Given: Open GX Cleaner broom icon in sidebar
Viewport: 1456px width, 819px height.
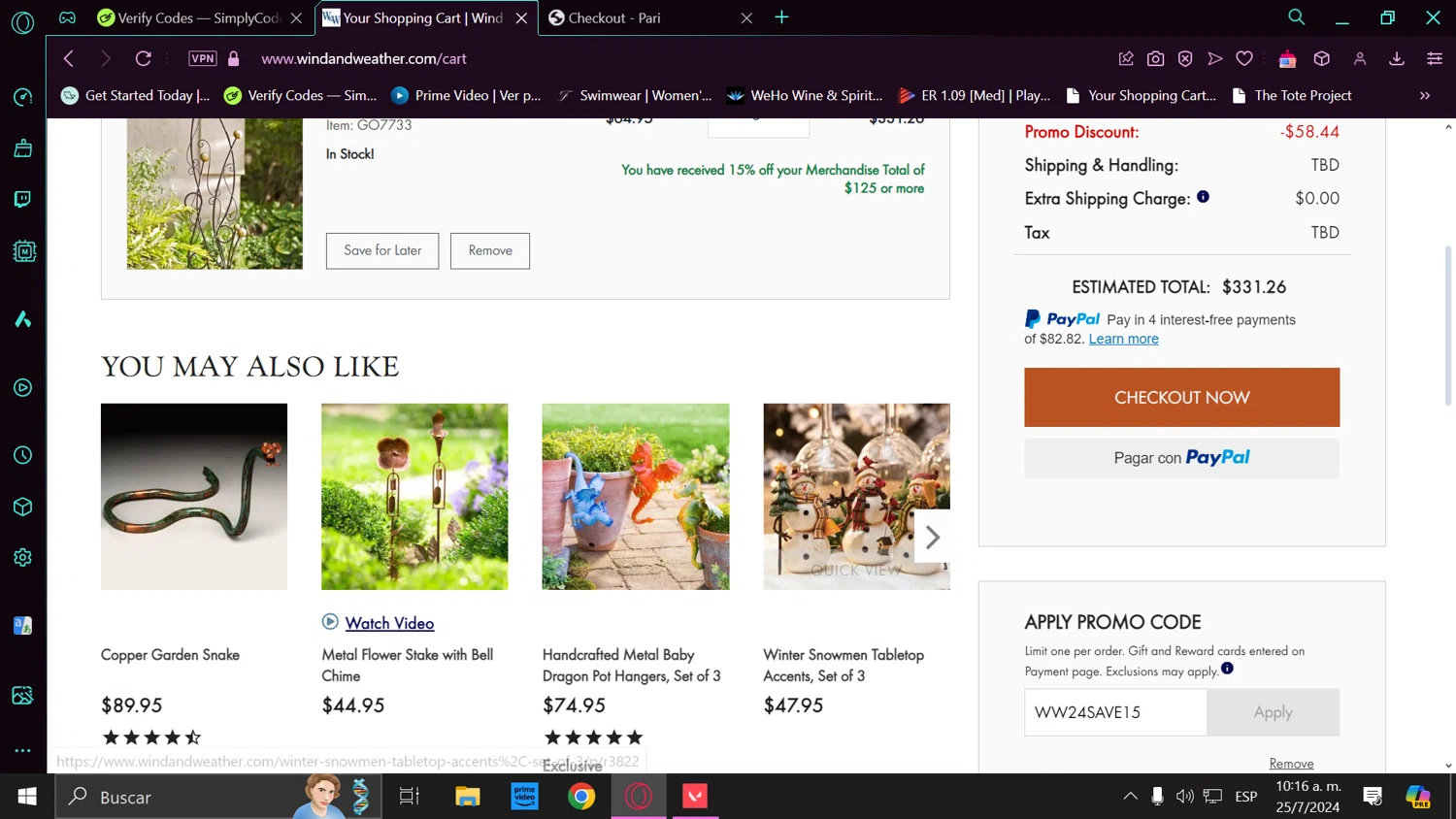Looking at the screenshot, I should point(23,148).
